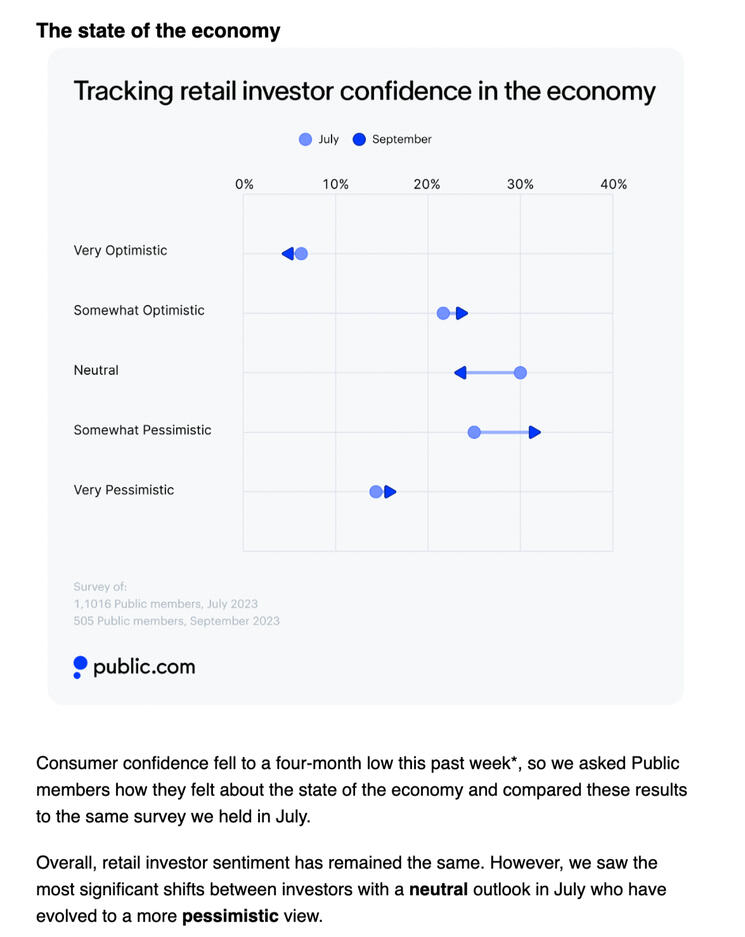The height and width of the screenshot is (937, 745).
Task: Select the Very Pessimistic July dot
Action: point(376,492)
